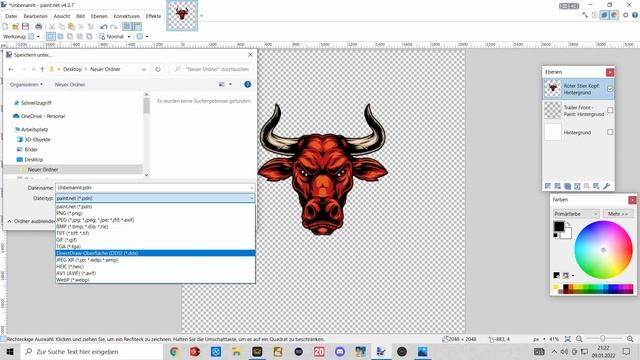Select DirectDraw-Oberfläche (DDS) file type
Screen dimensions: 640x360
click(155, 253)
